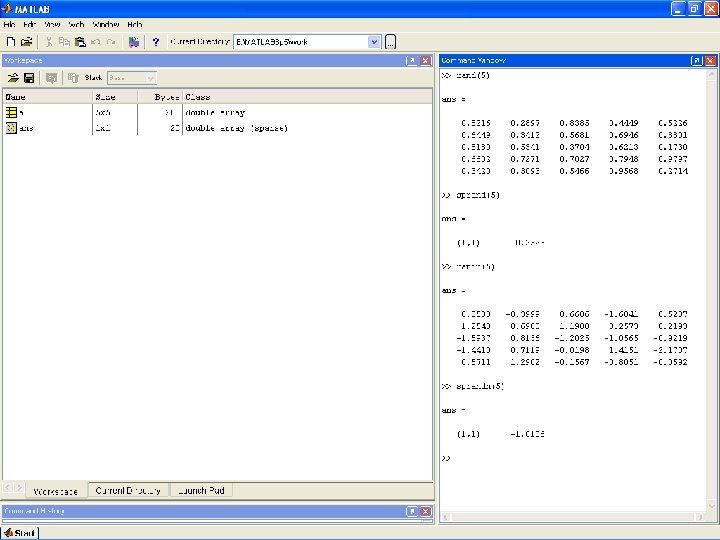This screenshot has height=540, width=720.
Task: Launch Simulink from the toolbar icon
Action: pyautogui.click(x=134, y=42)
